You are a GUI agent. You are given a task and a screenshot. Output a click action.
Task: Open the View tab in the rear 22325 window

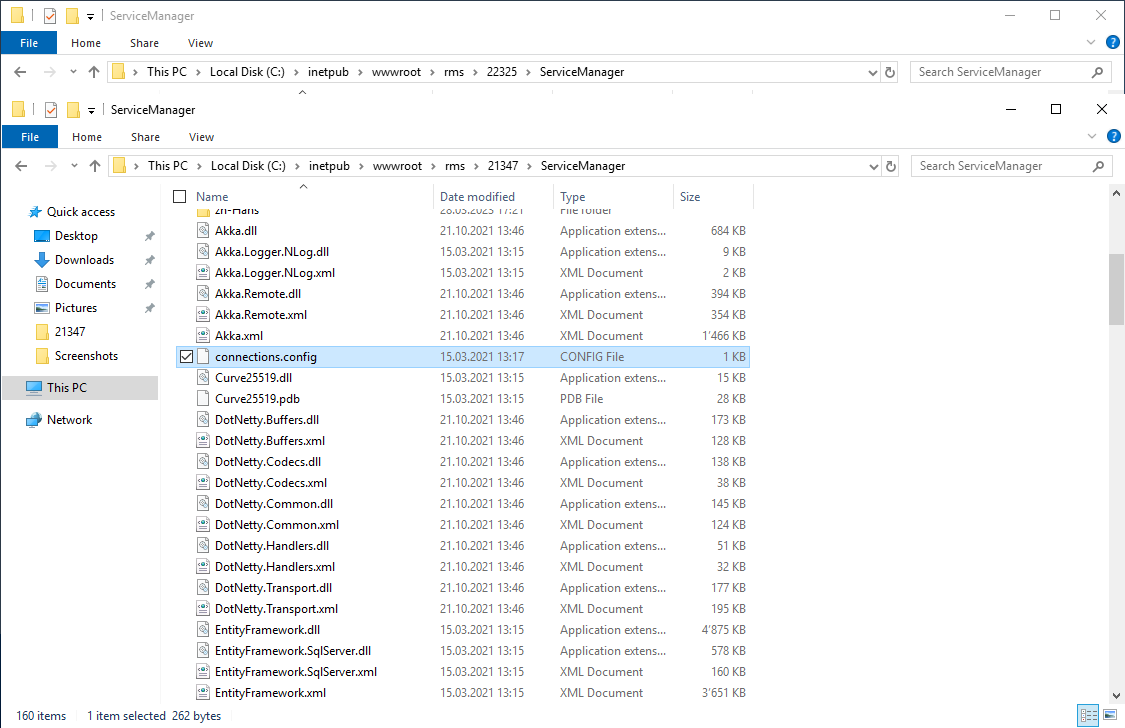click(x=200, y=43)
